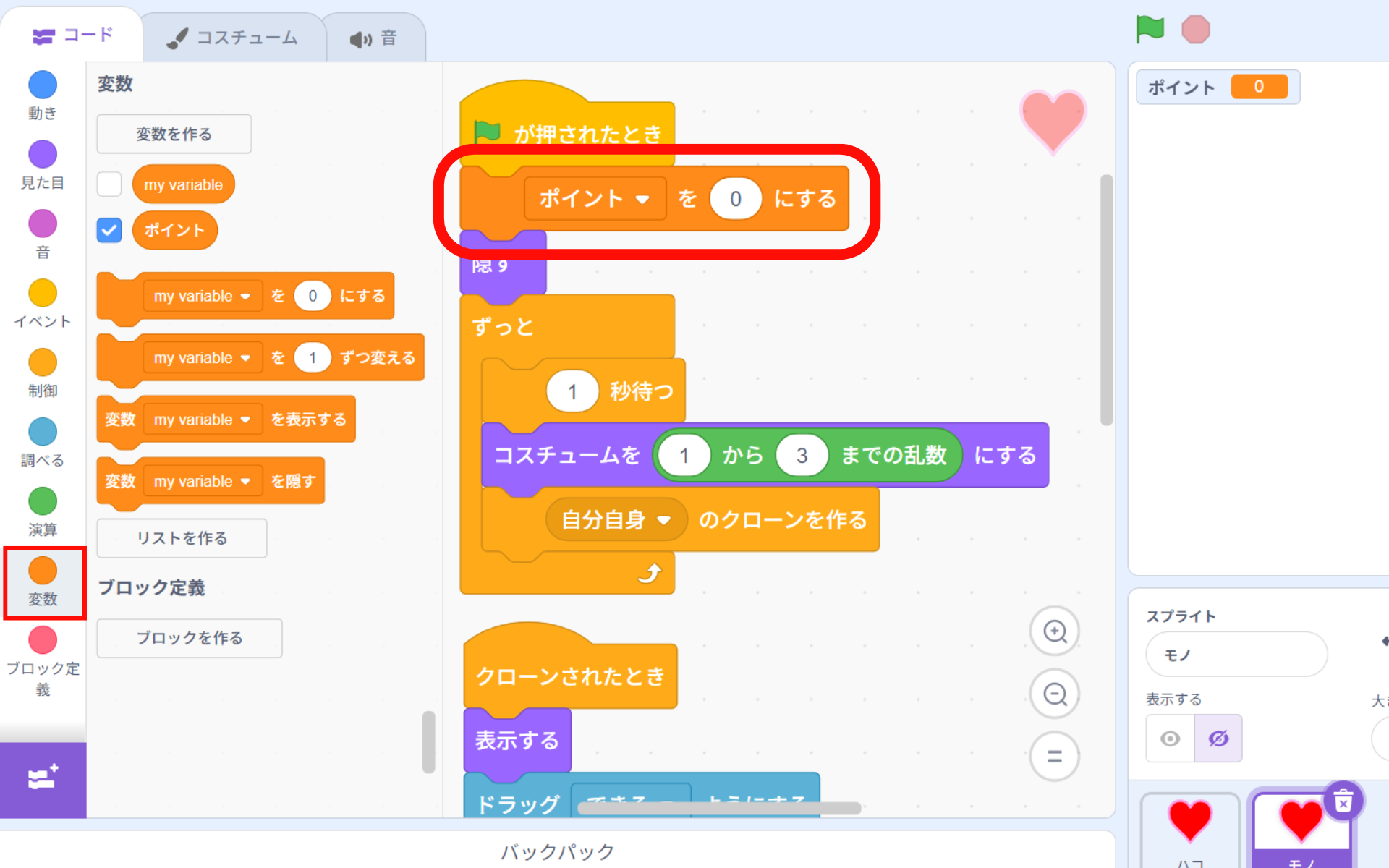This screenshot has height=868, width=1389.
Task: Open the 制御 block category
Action: [x=43, y=373]
